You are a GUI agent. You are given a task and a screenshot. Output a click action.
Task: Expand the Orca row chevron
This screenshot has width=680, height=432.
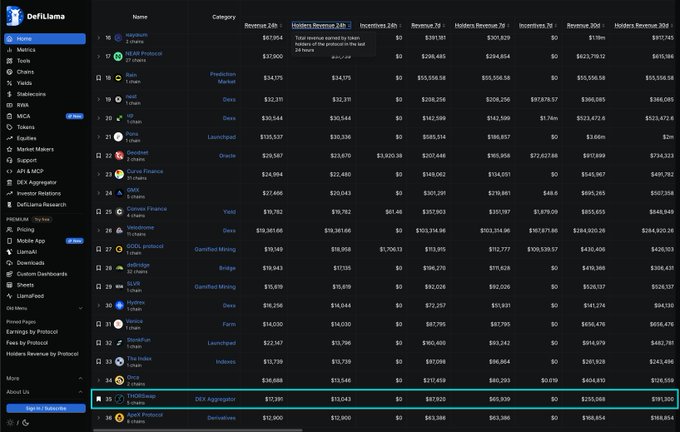click(98, 380)
